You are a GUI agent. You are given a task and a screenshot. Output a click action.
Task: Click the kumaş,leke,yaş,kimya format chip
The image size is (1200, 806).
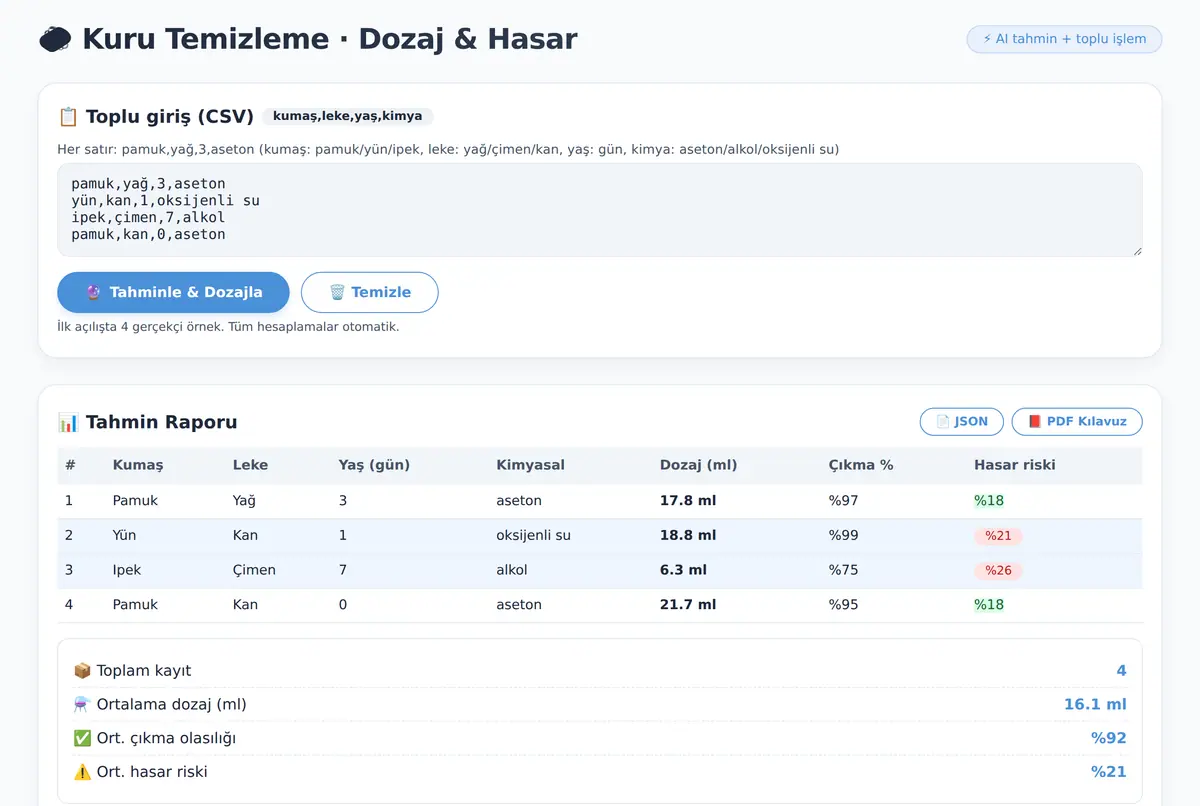point(347,116)
